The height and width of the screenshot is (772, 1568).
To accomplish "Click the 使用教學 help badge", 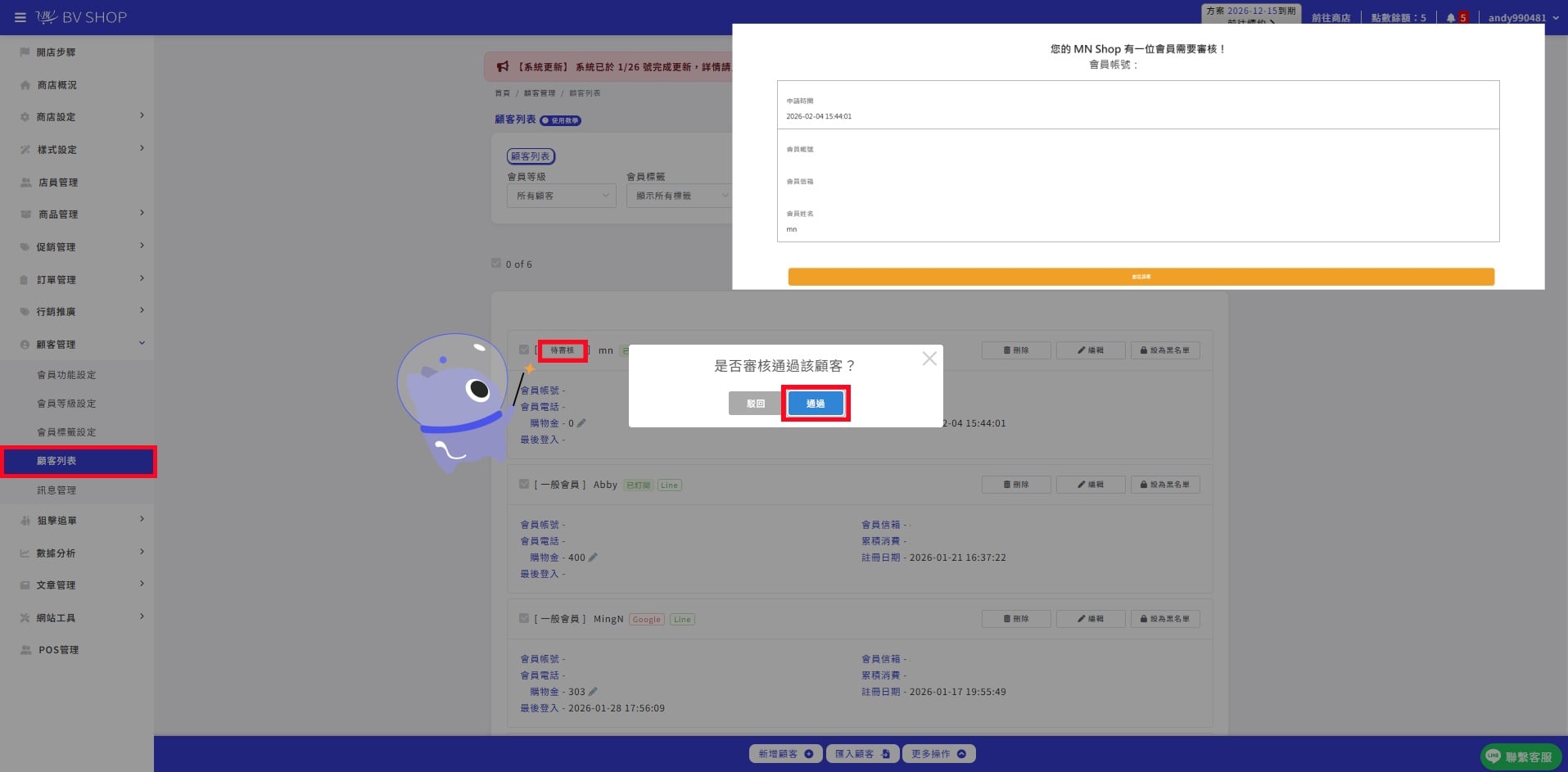I will click(x=561, y=120).
